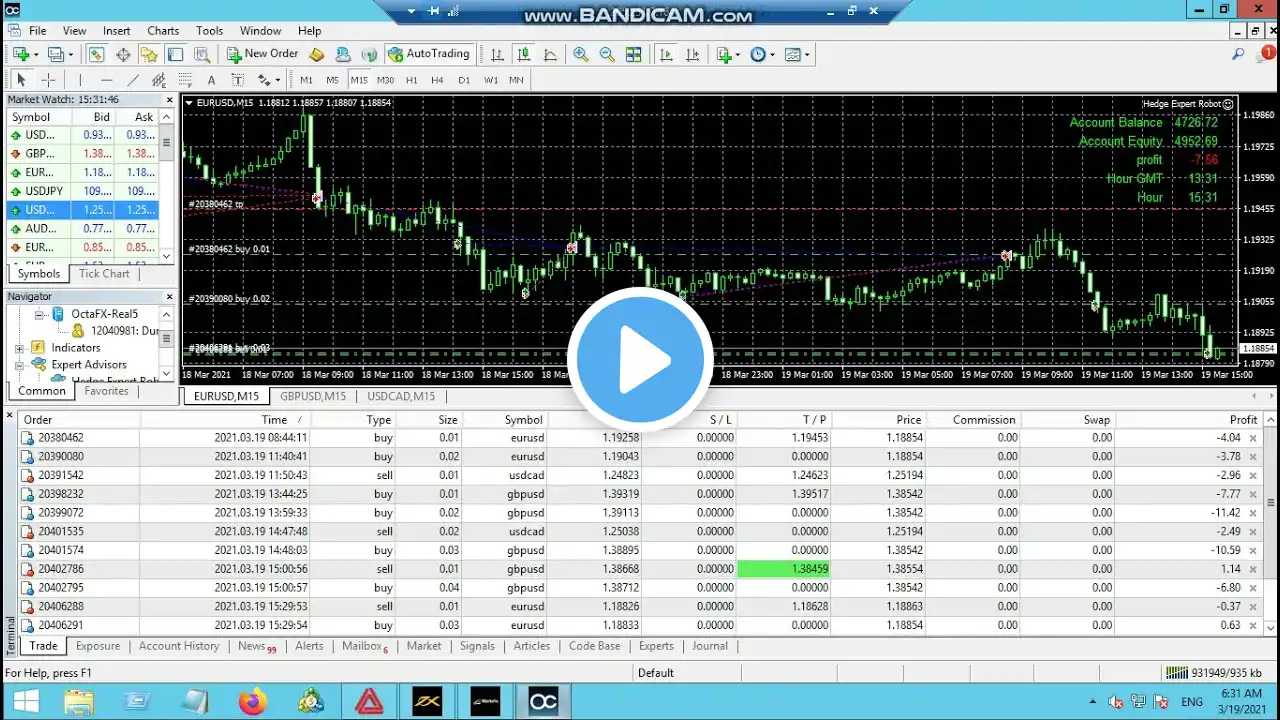Image resolution: width=1280 pixels, height=720 pixels.
Task: Select the M5 timeframe button
Action: (x=332, y=80)
